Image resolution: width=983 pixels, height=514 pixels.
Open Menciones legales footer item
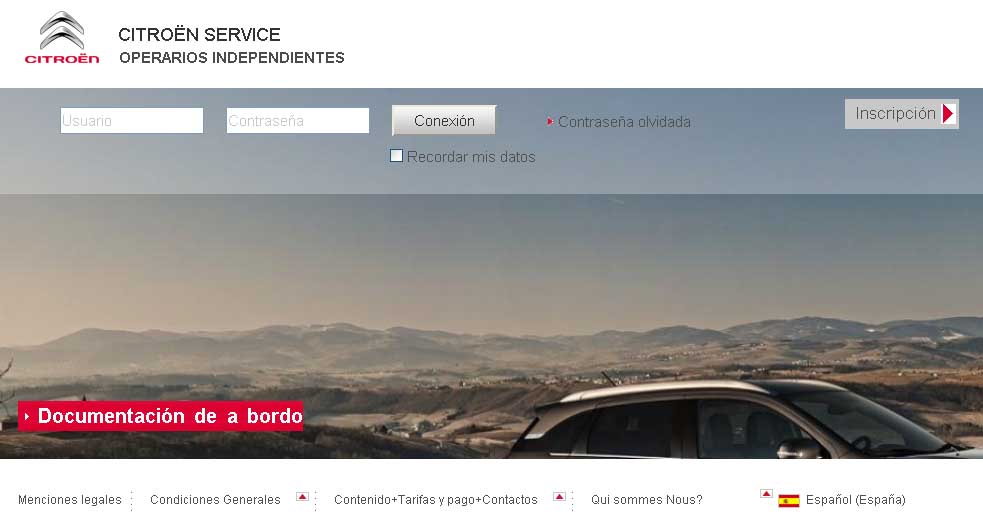70,500
